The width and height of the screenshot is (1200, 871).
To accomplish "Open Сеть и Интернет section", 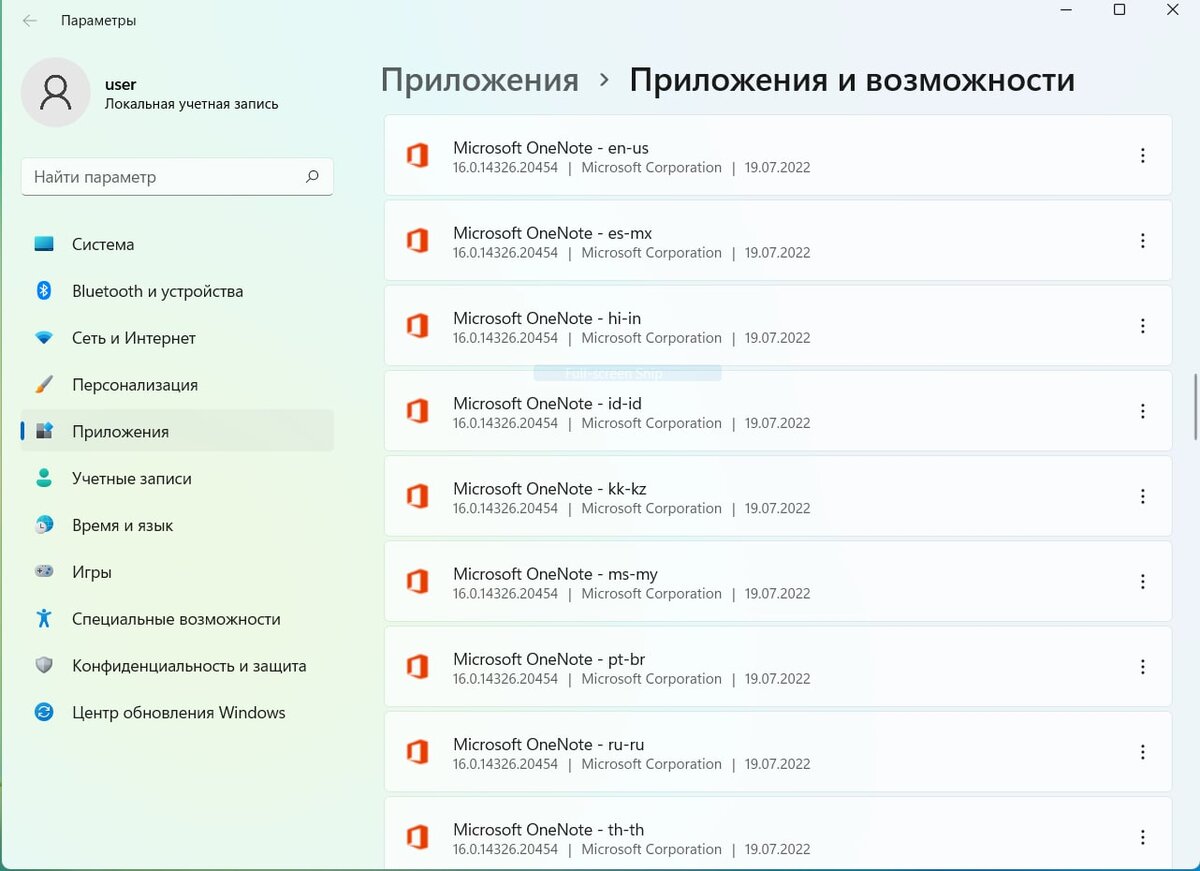I will (177, 338).
